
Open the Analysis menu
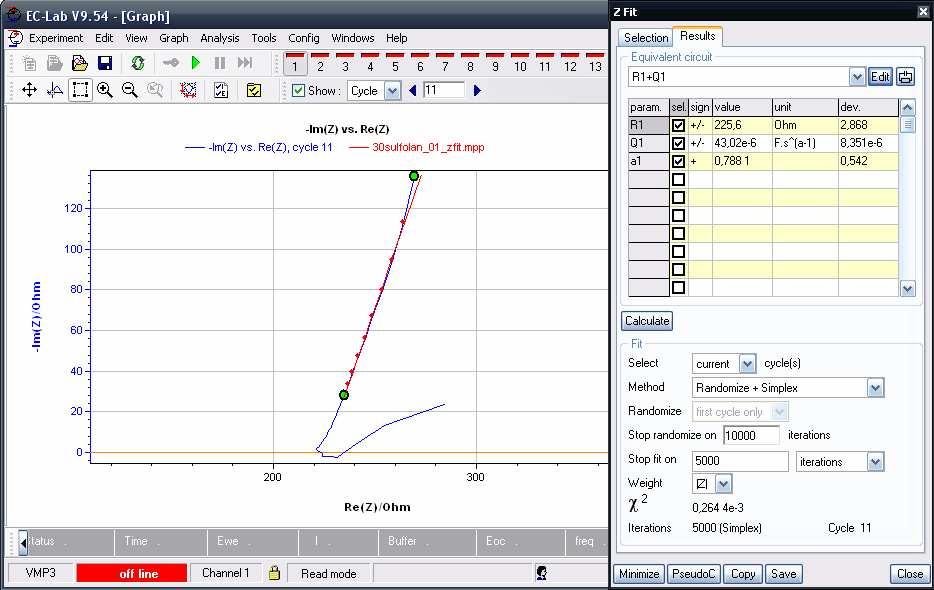click(220, 38)
